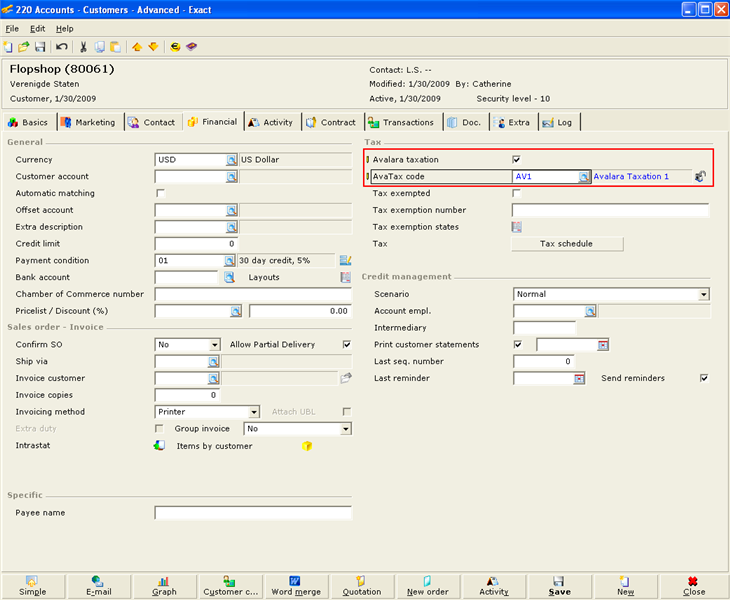The image size is (730, 600).
Task: Expand the Scenario dropdown
Action: click(x=704, y=295)
